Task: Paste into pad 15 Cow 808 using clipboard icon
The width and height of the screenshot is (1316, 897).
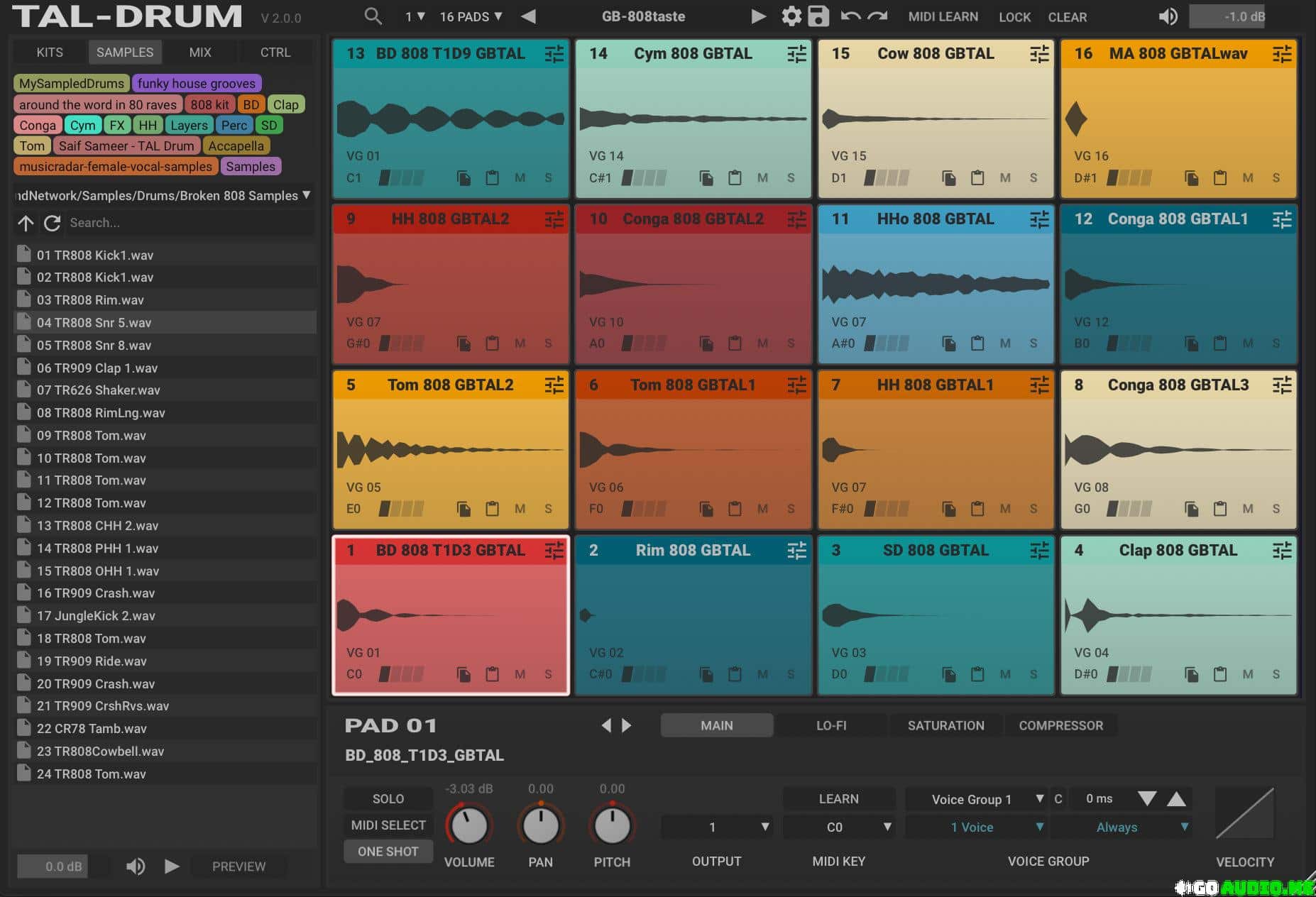Action: tap(977, 178)
